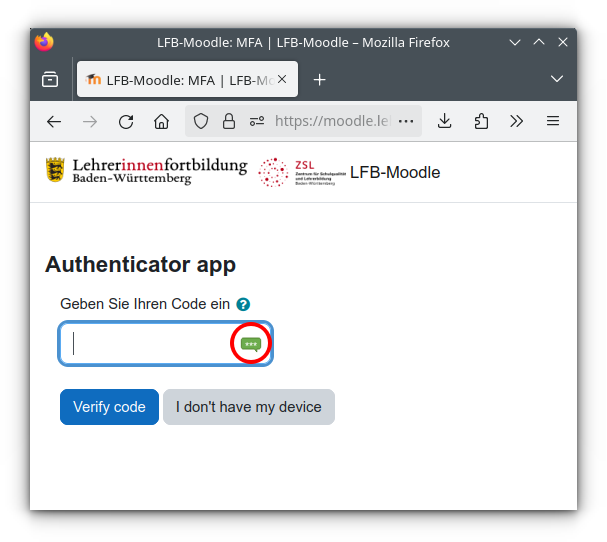Open a new tab with plus button

pos(319,80)
